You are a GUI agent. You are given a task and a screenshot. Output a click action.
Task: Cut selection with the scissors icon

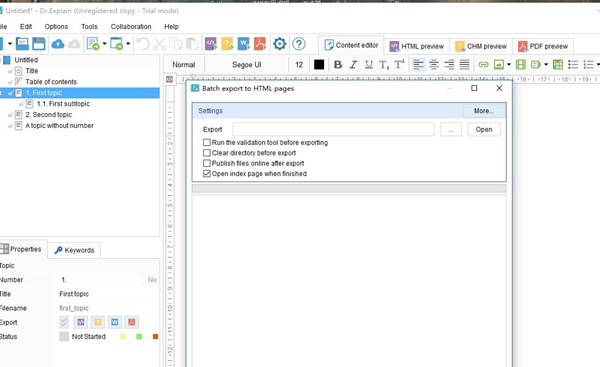[159, 44]
